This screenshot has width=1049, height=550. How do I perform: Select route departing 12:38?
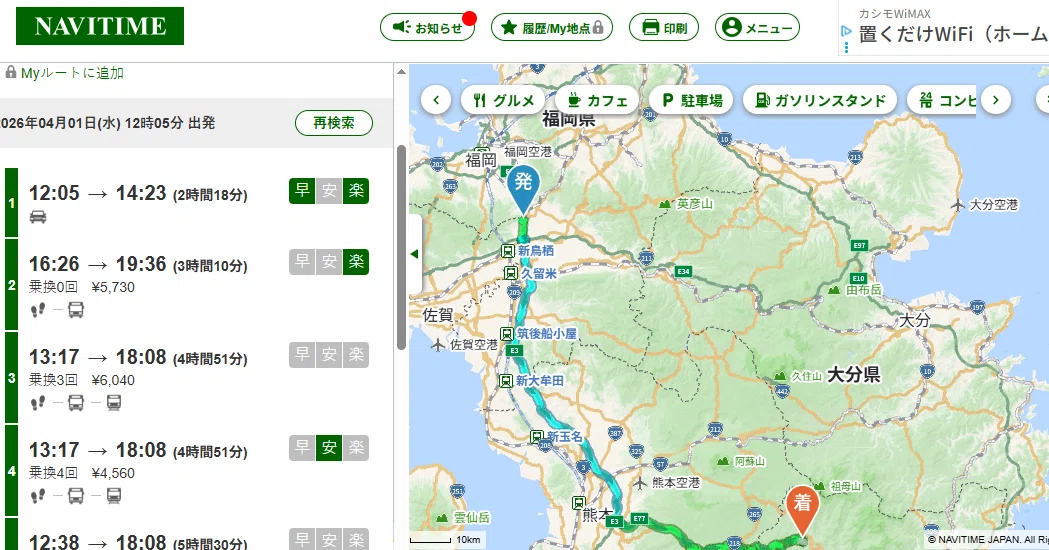[x=199, y=535]
